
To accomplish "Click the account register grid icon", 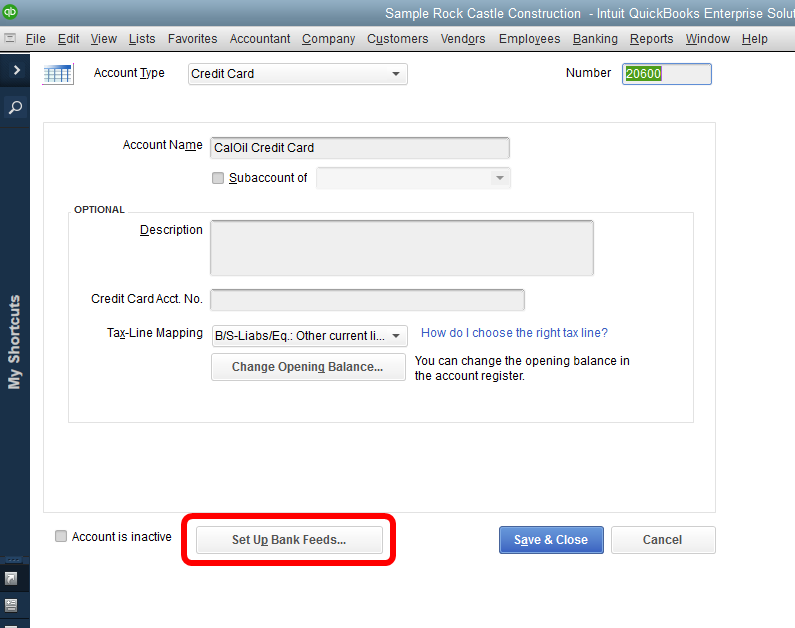I will coord(58,74).
